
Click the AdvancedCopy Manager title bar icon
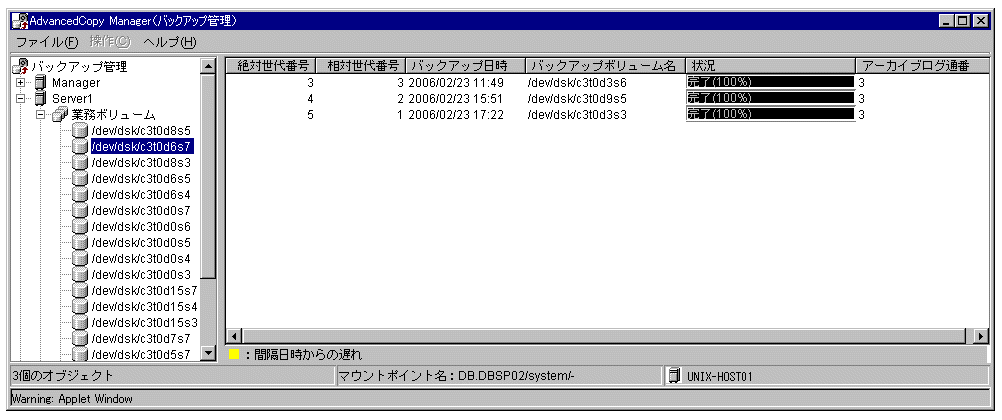pyautogui.click(x=20, y=21)
